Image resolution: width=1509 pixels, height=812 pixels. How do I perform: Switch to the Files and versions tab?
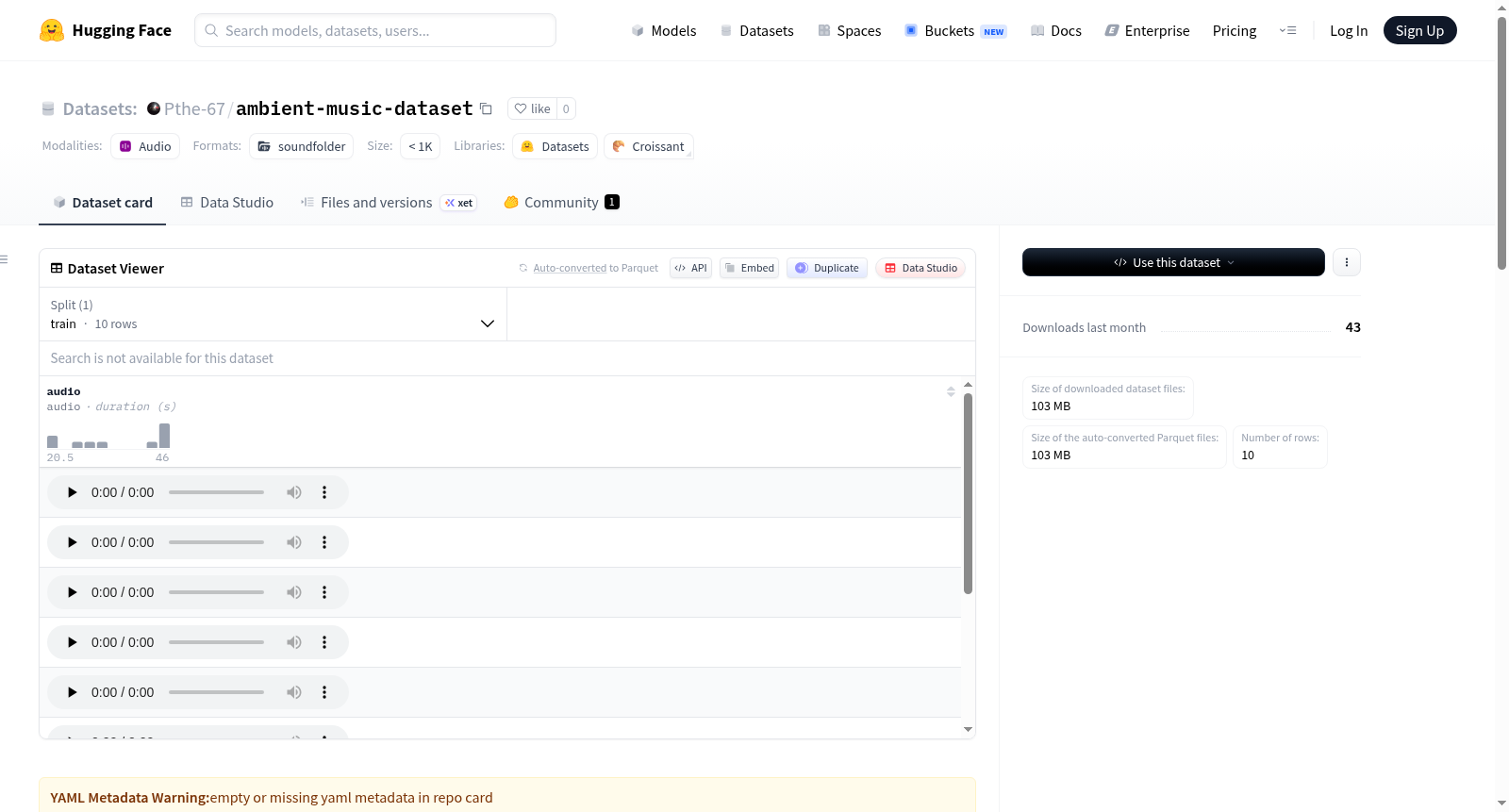(x=389, y=202)
